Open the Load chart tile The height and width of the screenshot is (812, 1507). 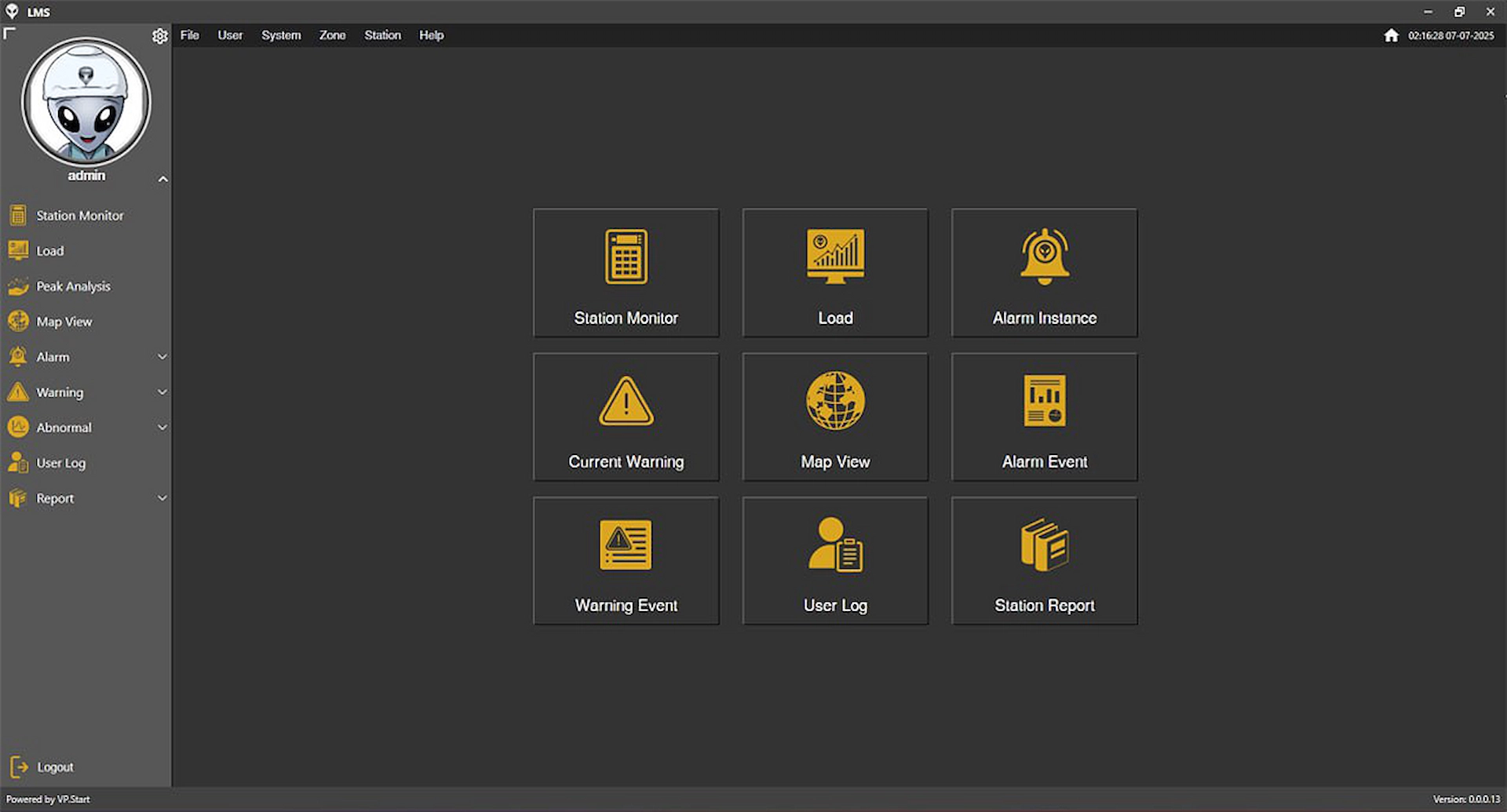pyautogui.click(x=835, y=273)
